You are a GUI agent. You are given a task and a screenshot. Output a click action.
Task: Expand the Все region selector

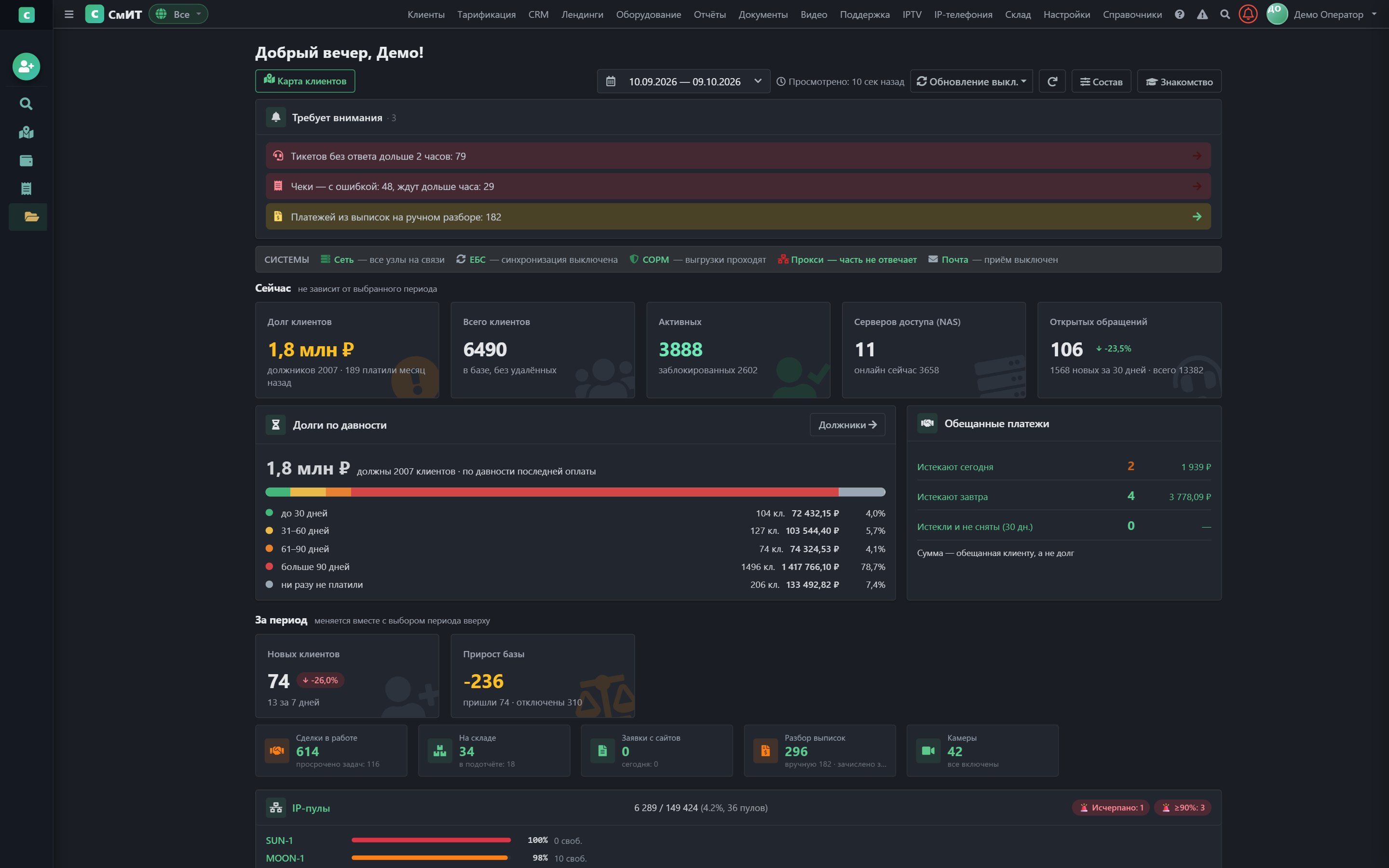(178, 14)
